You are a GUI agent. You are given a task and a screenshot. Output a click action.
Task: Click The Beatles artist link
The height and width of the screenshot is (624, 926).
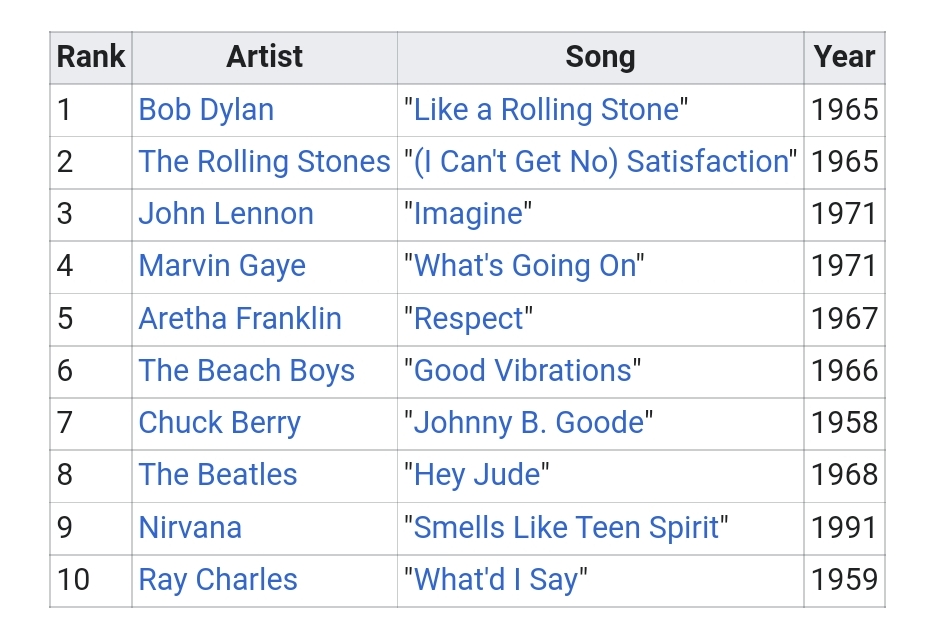[218, 475]
